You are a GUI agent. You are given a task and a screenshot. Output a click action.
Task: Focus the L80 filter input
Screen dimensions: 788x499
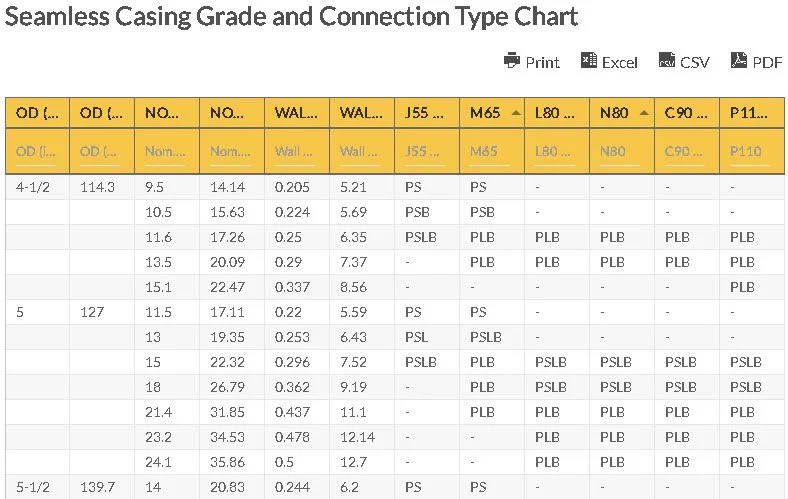coord(556,152)
